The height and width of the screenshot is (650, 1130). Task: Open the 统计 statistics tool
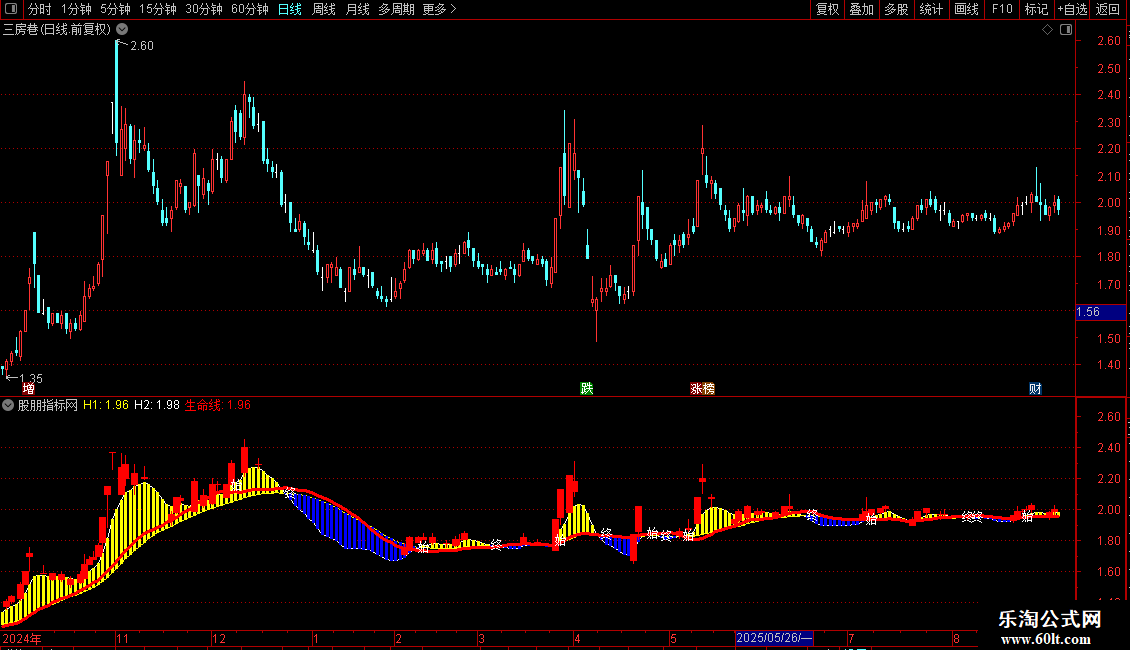point(931,9)
